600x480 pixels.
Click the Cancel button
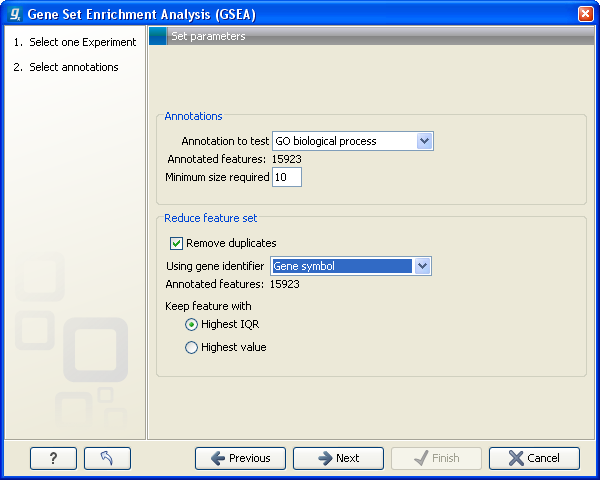click(534, 458)
